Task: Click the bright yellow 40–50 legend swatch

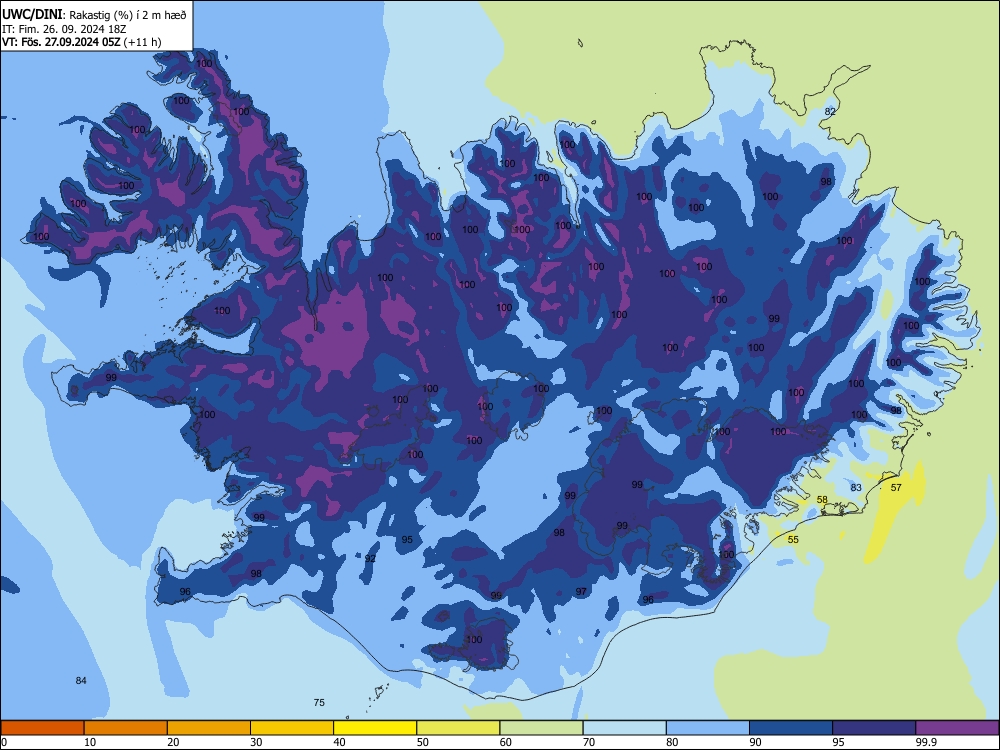Action: tap(375, 728)
